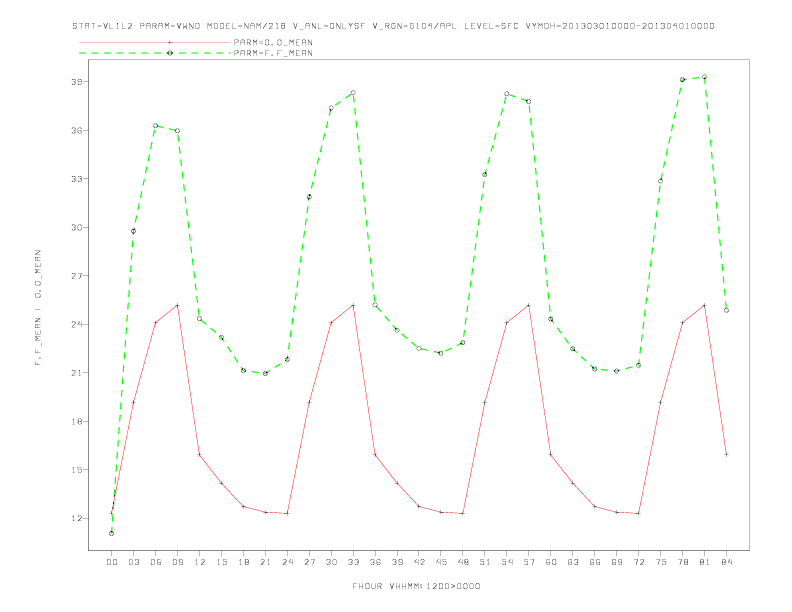
Task: Select green F.F_MEAN circle marker at hour 33
Action: tap(353, 93)
